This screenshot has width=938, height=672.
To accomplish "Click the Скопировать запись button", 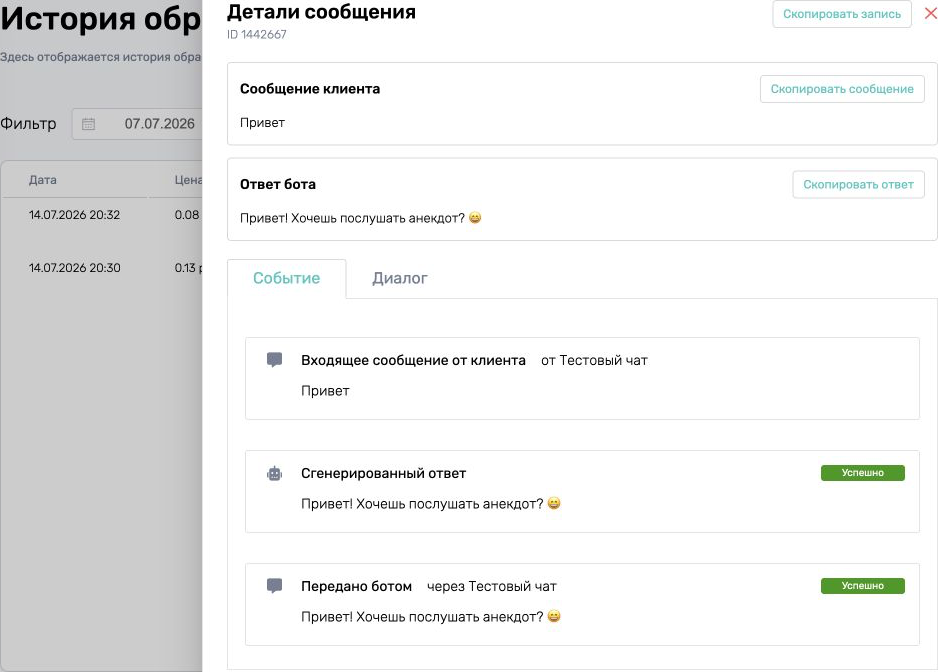I will click(842, 14).
